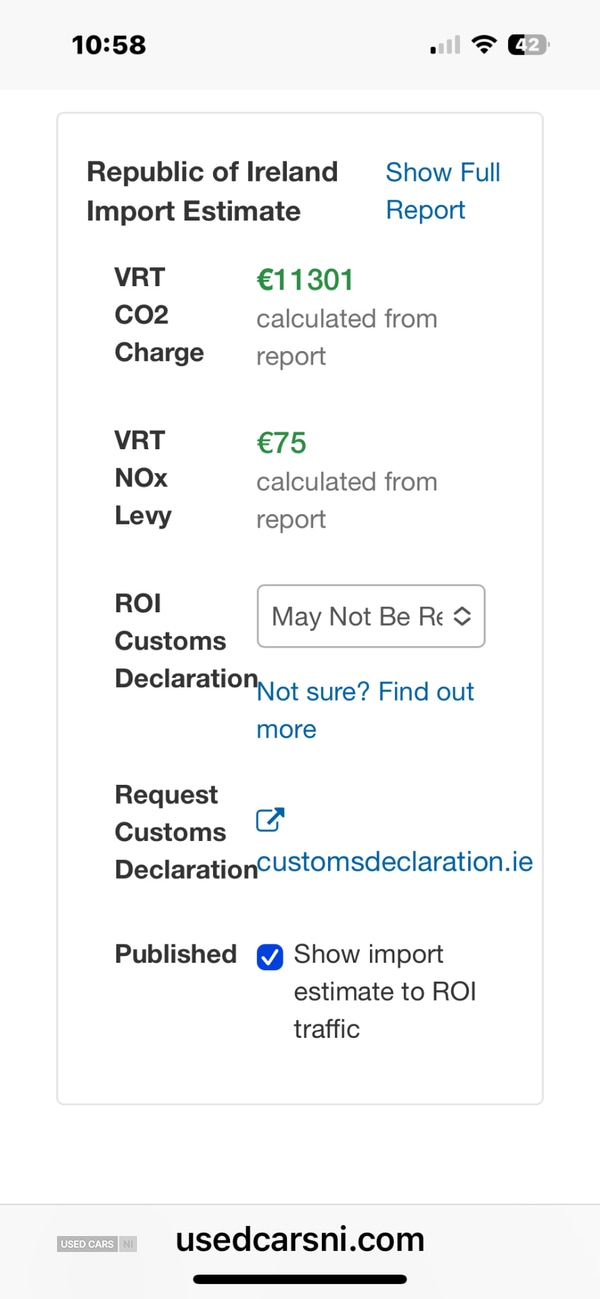Viewport: 600px width, 1299px height.
Task: Click the Republic of Ireland Import Estimate heading
Action: [212, 191]
